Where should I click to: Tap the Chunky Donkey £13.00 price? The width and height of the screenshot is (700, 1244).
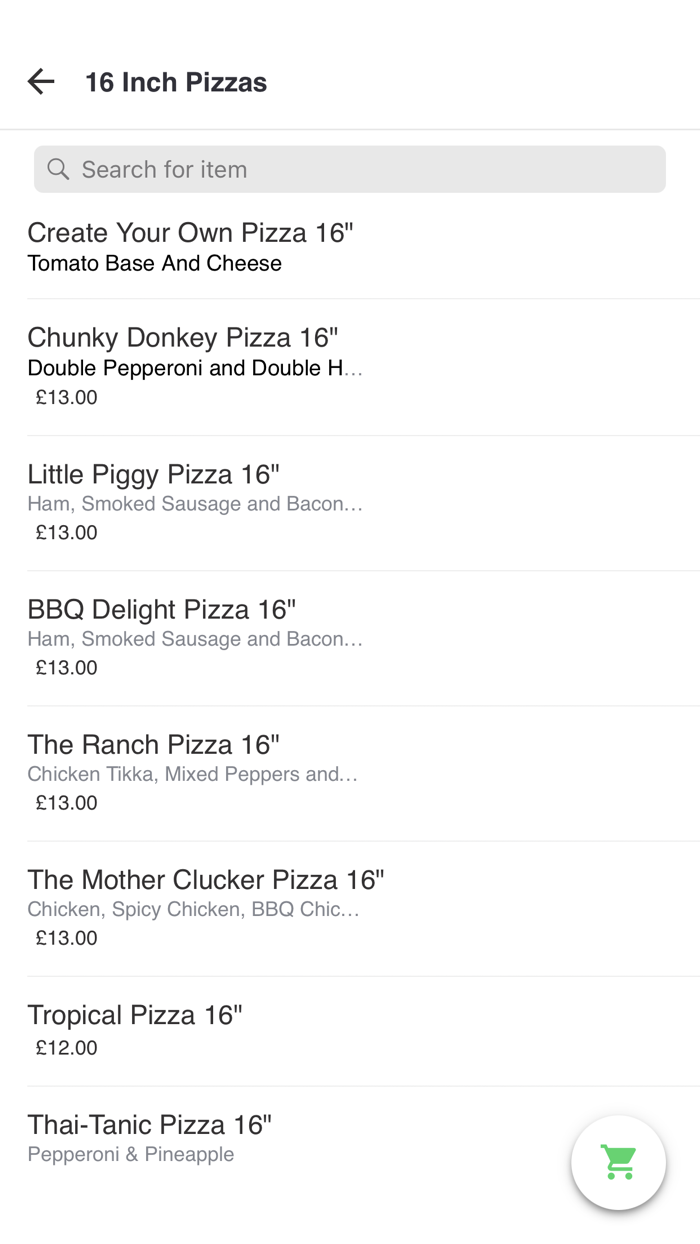(x=67, y=397)
